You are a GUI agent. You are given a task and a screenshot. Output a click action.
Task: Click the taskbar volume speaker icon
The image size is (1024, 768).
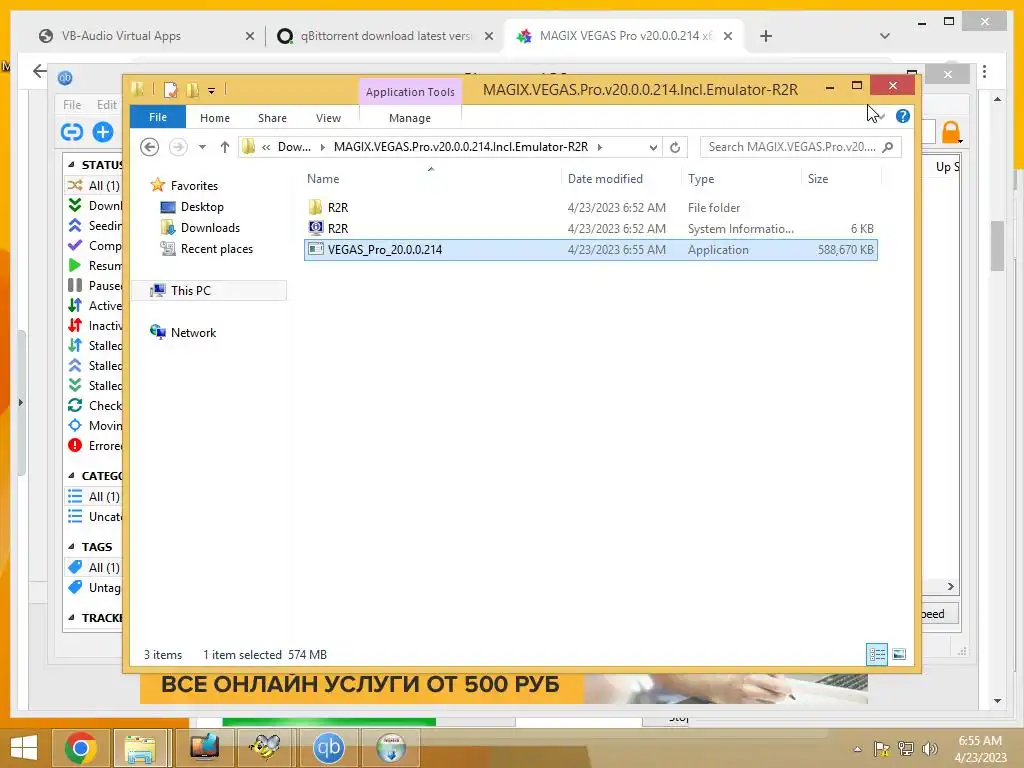click(929, 749)
